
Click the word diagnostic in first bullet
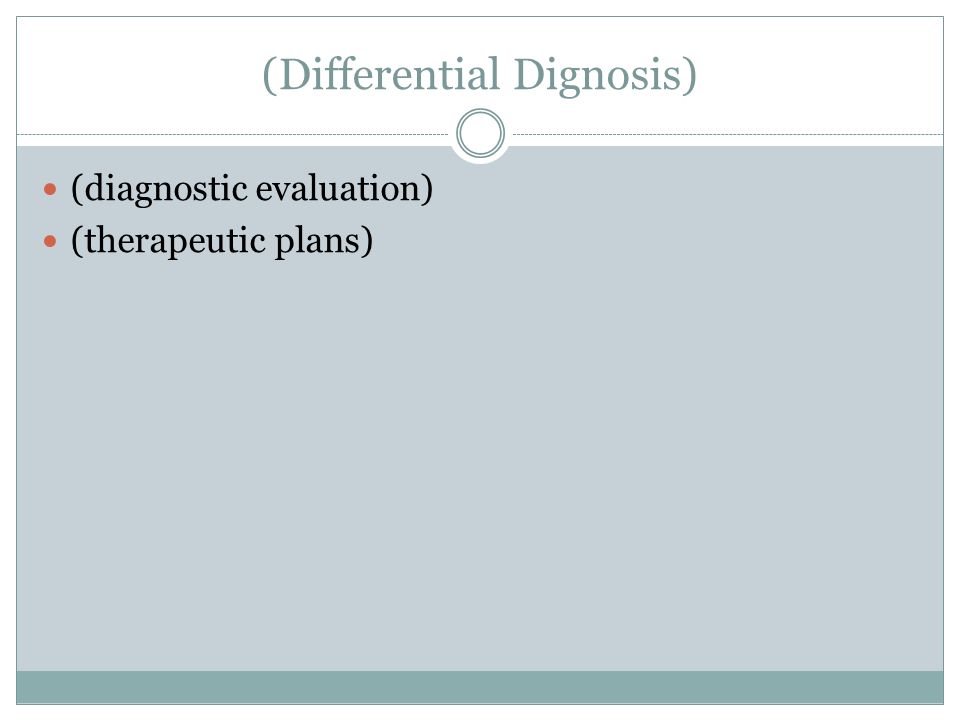tap(165, 189)
